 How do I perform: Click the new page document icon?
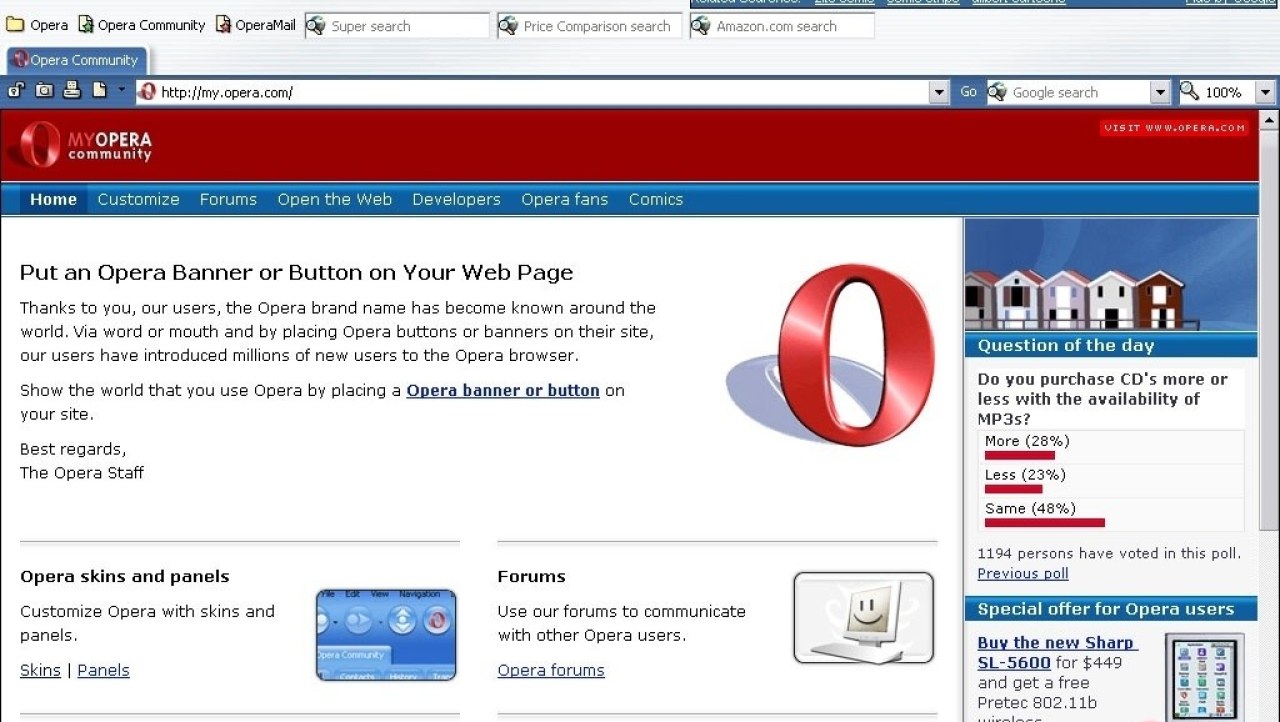pos(99,91)
